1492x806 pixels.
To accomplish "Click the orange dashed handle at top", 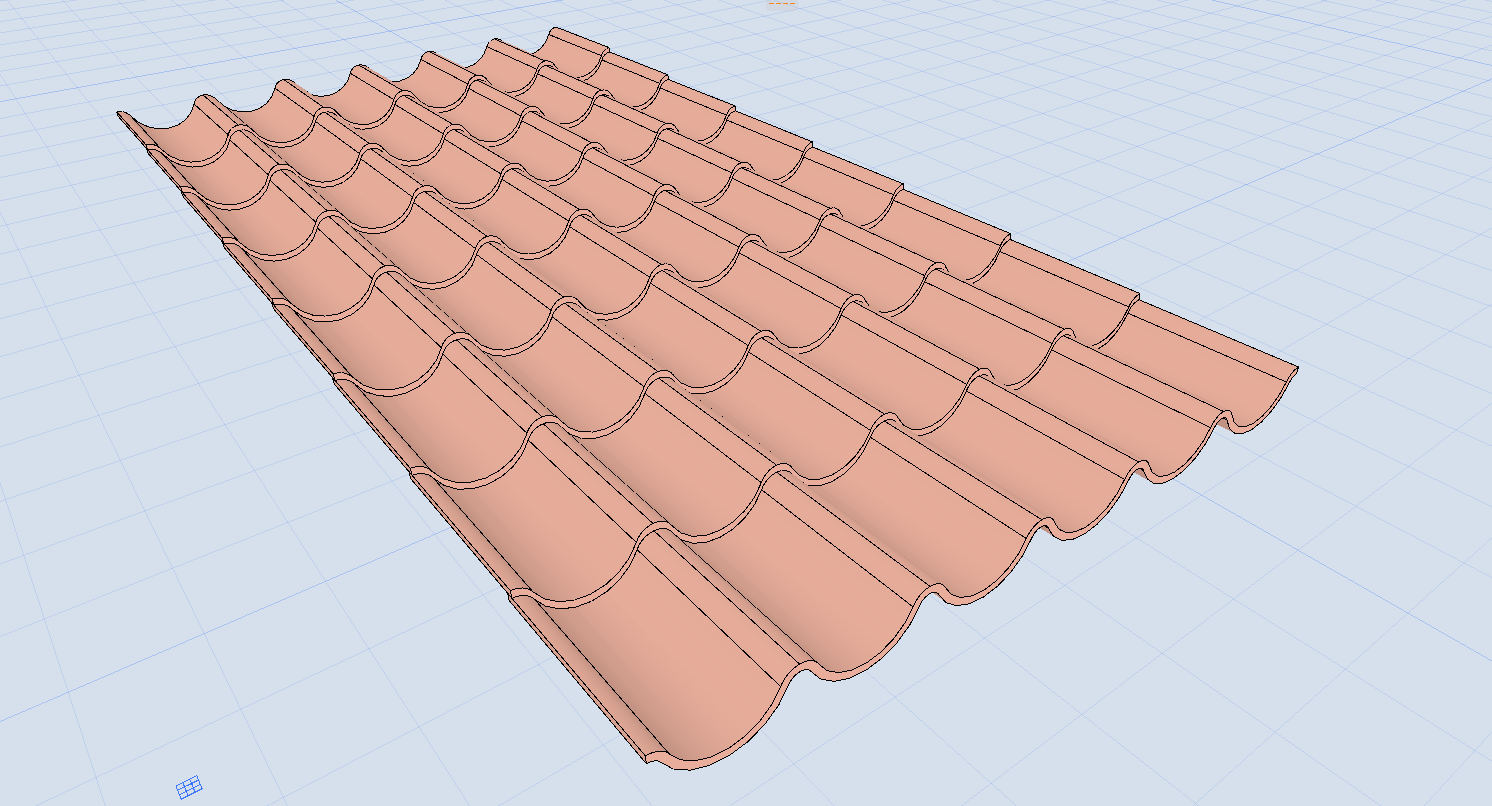I will click(x=781, y=3).
